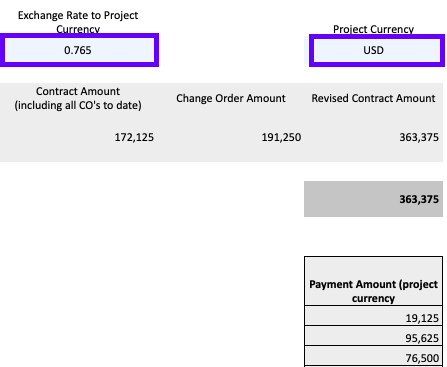Image resolution: width=447 pixels, height=367 pixels.
Task: Click the Change Order Amount column header
Action: [231, 98]
